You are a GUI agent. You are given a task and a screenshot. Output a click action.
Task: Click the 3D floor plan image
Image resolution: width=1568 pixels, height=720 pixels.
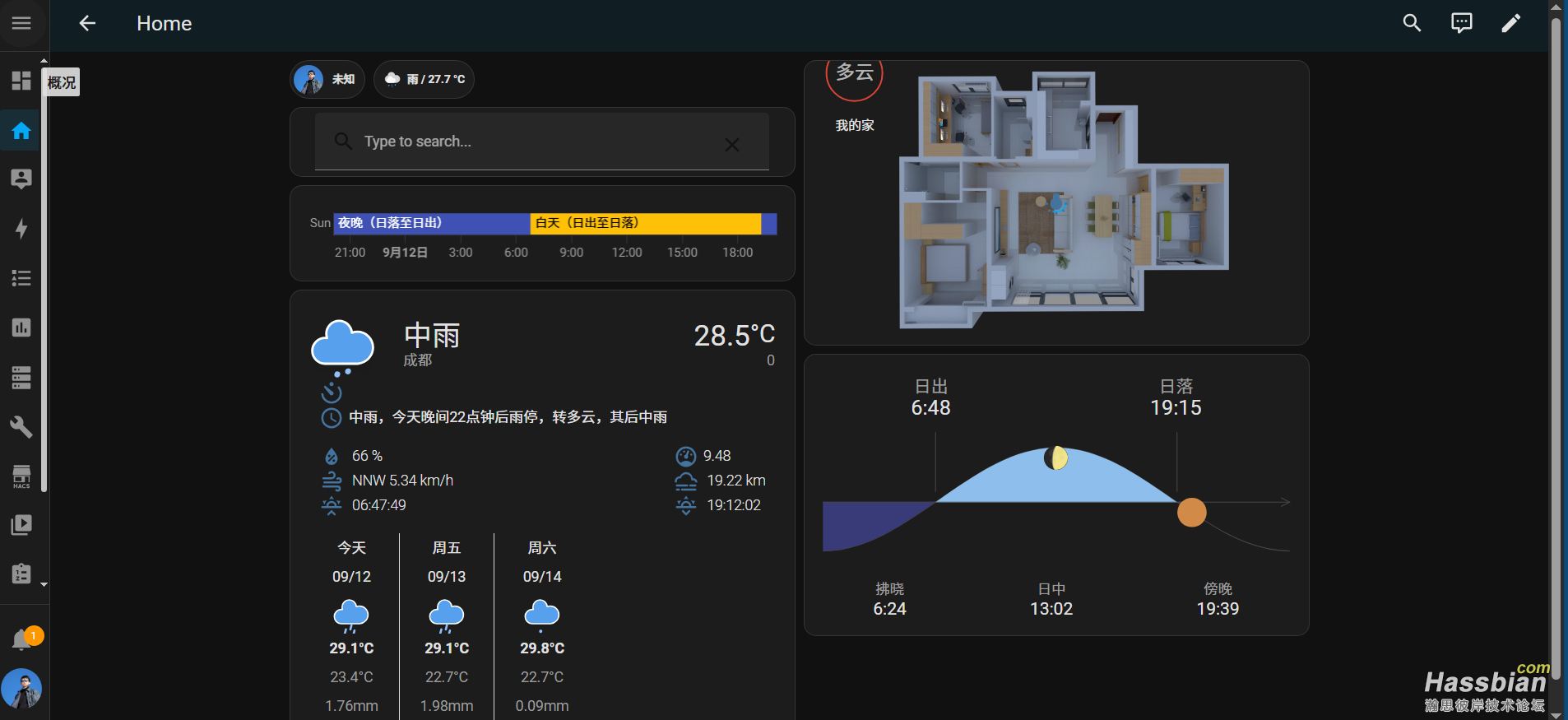coord(1063,200)
